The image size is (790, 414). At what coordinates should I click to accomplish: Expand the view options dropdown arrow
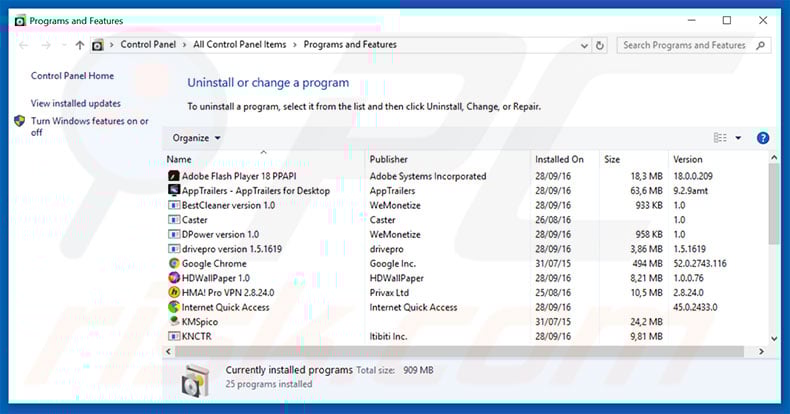point(738,138)
